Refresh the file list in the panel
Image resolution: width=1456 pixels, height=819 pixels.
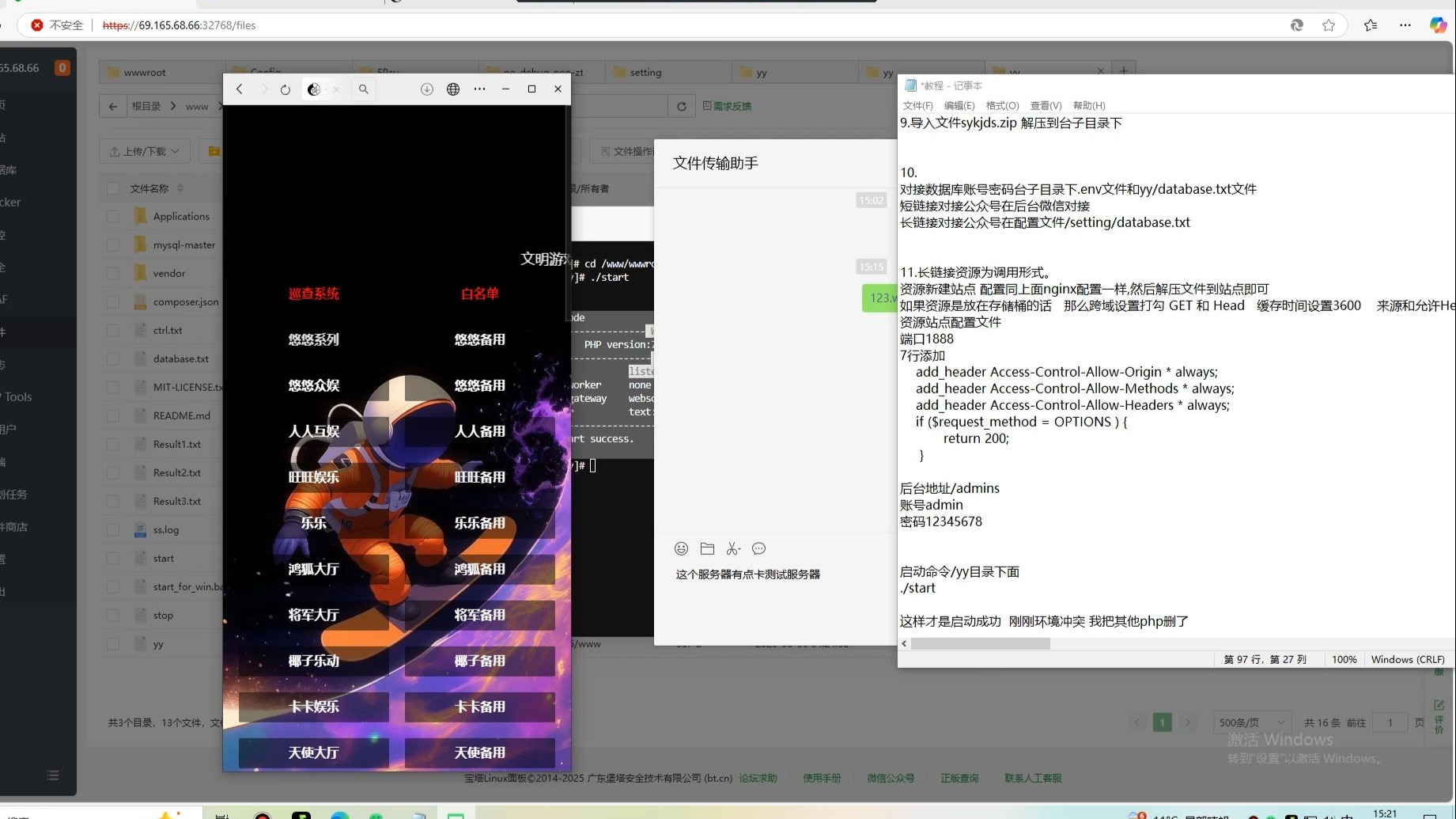pos(681,106)
